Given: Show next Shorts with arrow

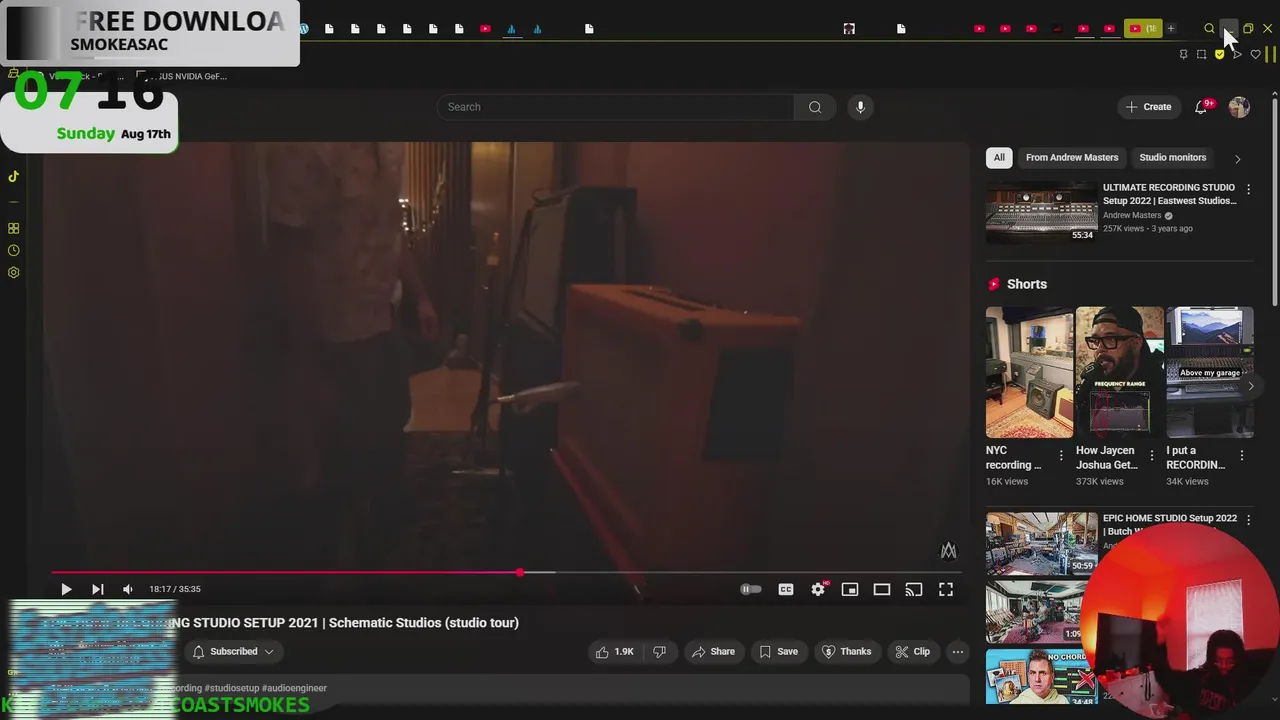Looking at the screenshot, I should coord(1250,386).
